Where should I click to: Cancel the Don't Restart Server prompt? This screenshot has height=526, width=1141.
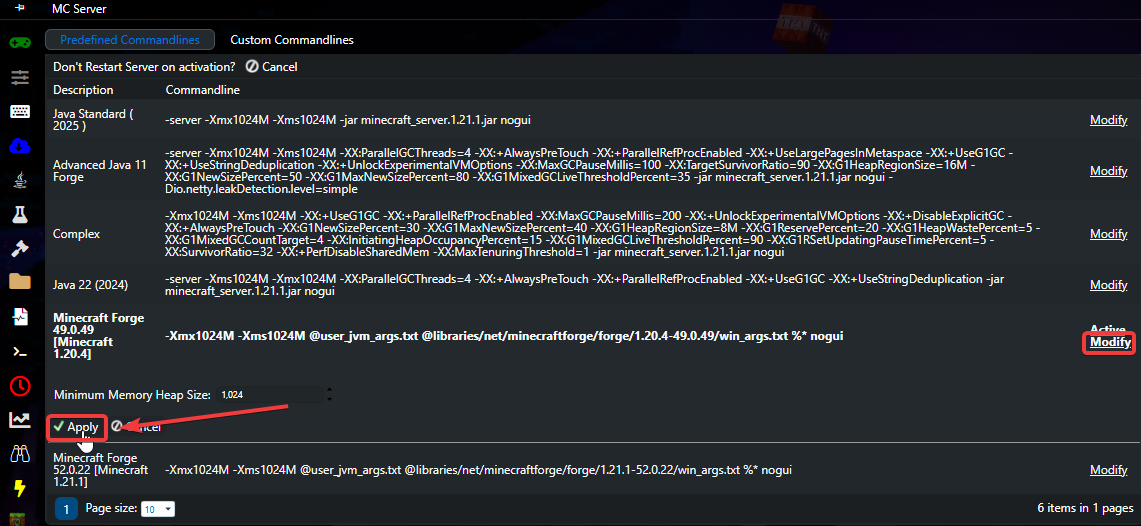coord(271,66)
